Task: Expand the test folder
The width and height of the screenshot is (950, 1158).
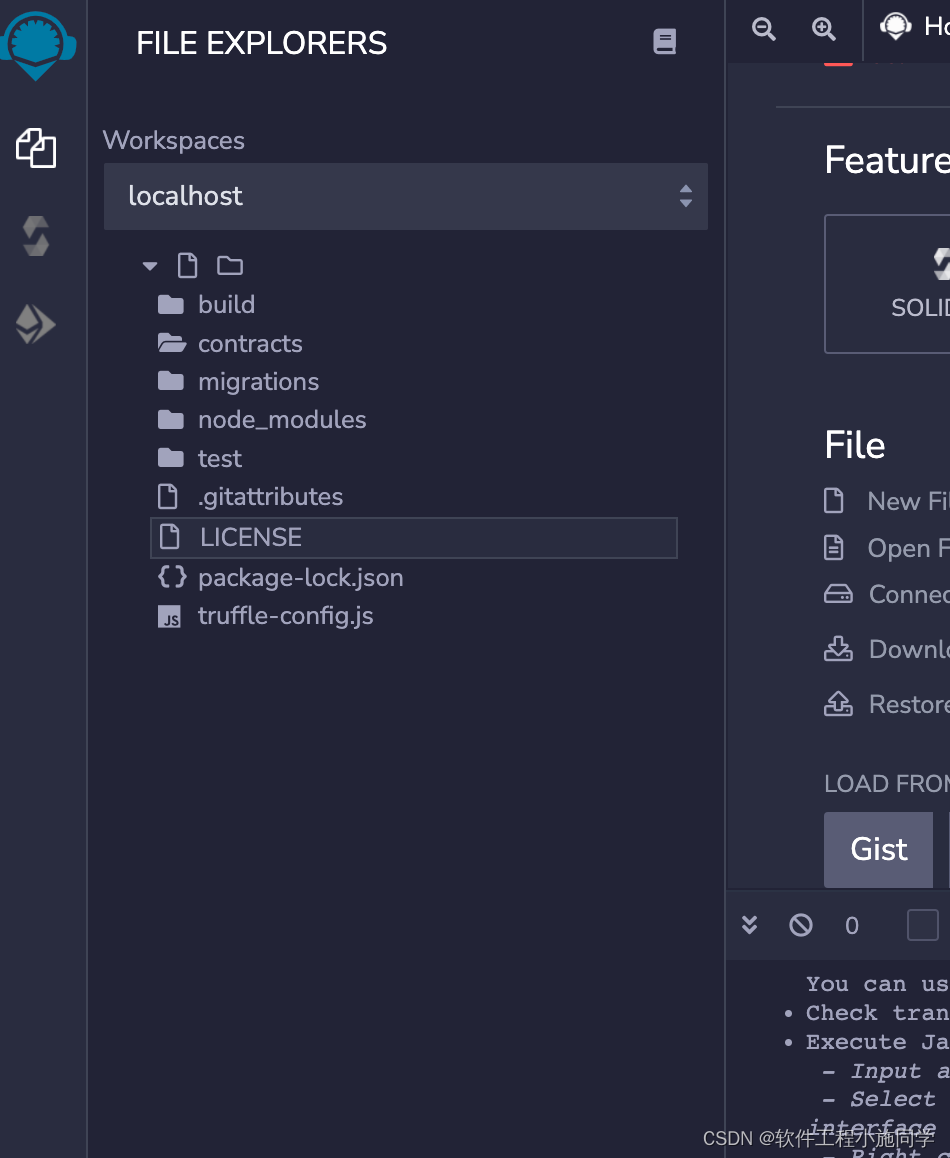Action: pos(199,458)
